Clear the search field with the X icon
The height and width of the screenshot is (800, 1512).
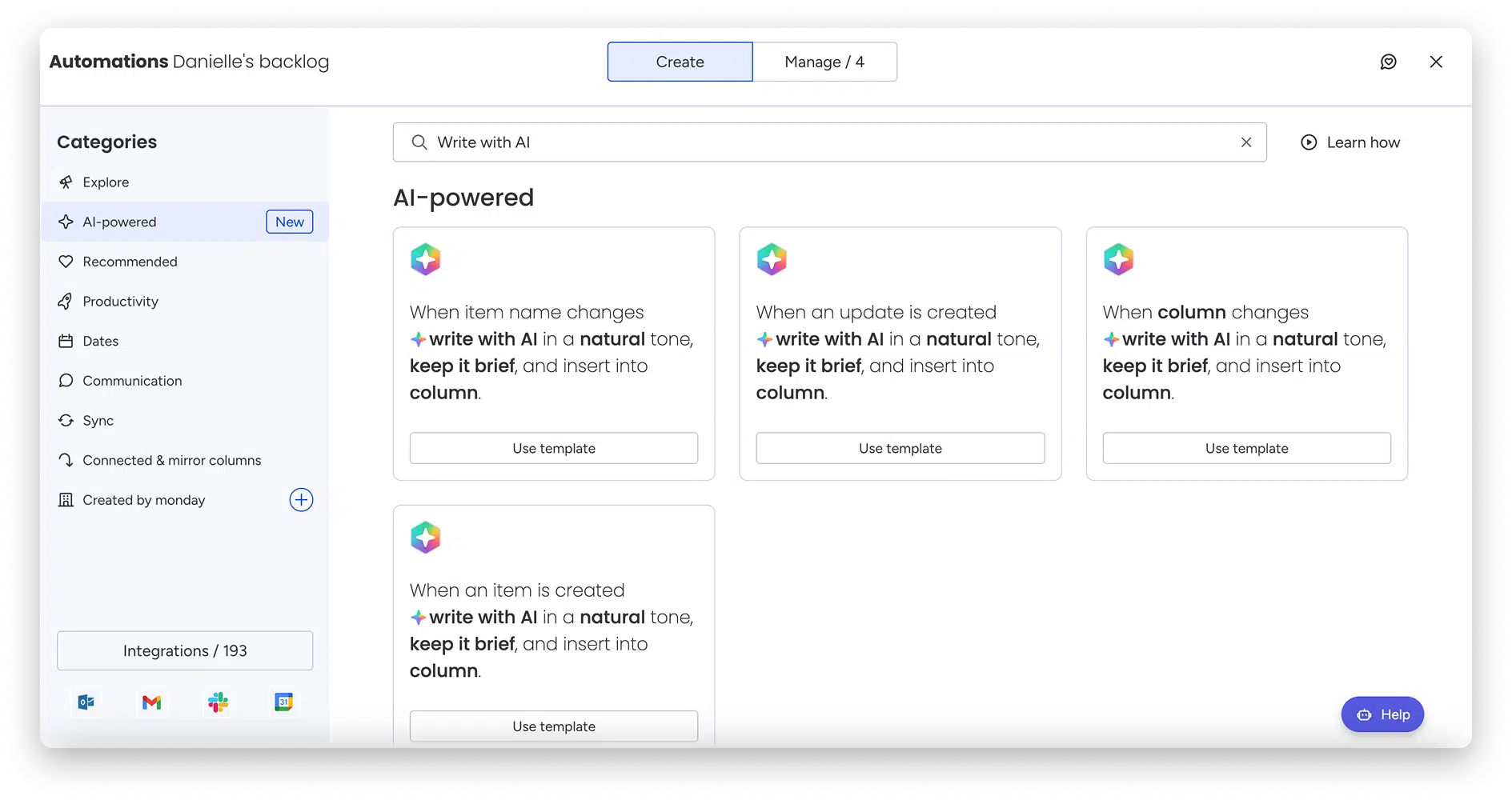pos(1245,142)
